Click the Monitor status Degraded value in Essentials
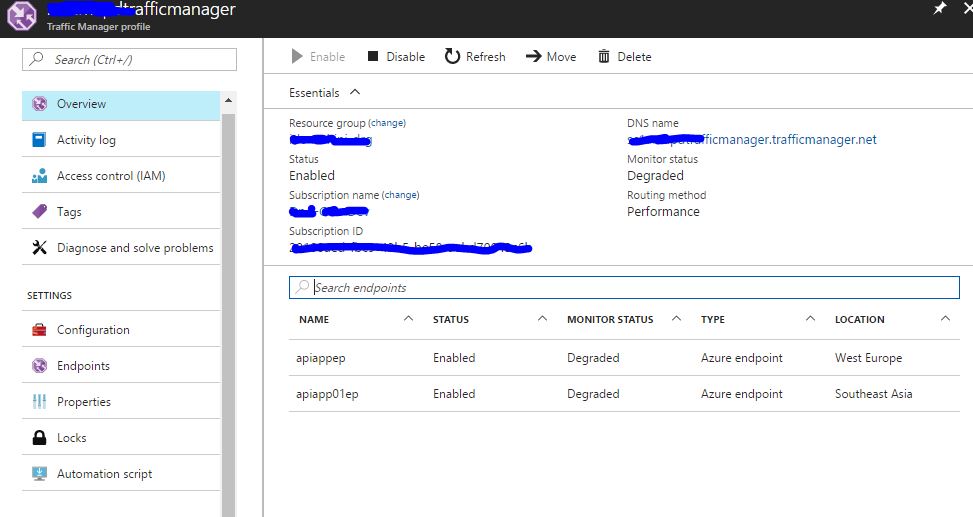Viewport: 973px width, 517px height. pyautogui.click(x=655, y=176)
